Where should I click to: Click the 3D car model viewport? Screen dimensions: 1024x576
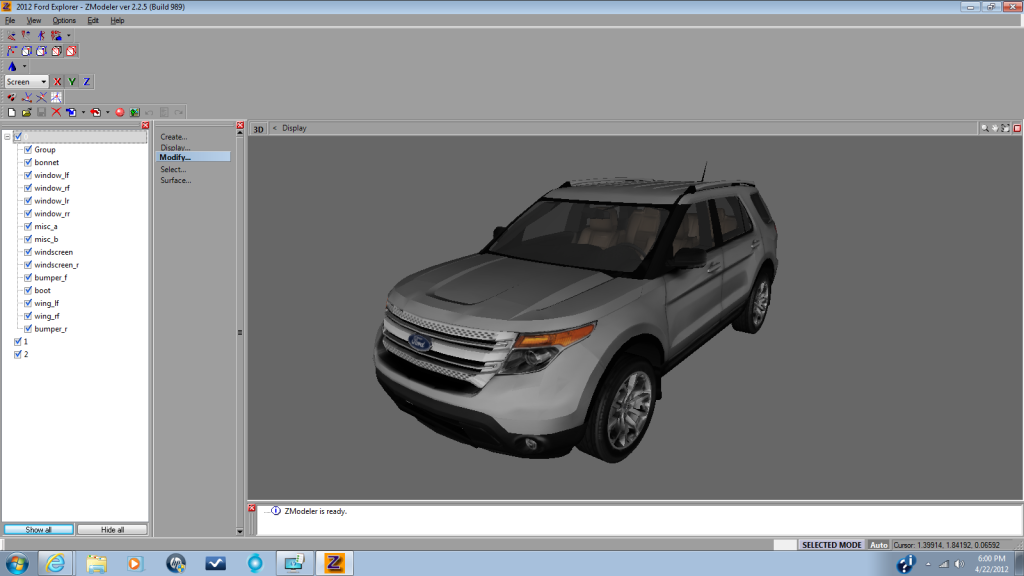635,318
